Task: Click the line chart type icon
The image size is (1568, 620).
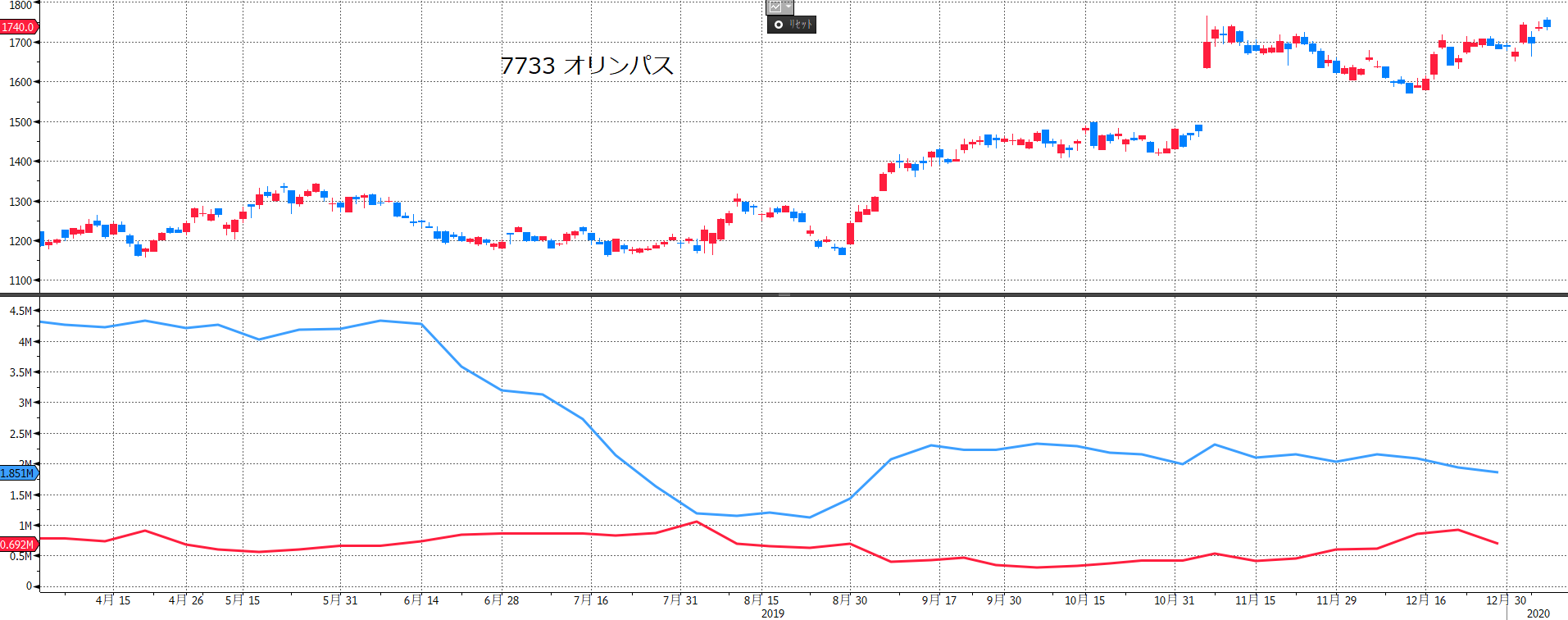Action: tap(775, 7)
